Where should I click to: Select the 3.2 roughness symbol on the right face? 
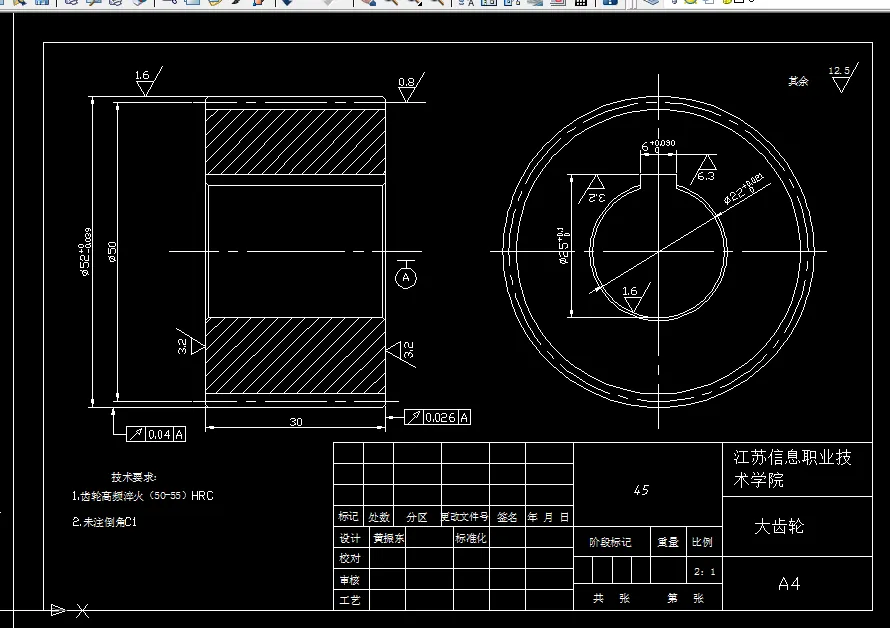click(402, 351)
